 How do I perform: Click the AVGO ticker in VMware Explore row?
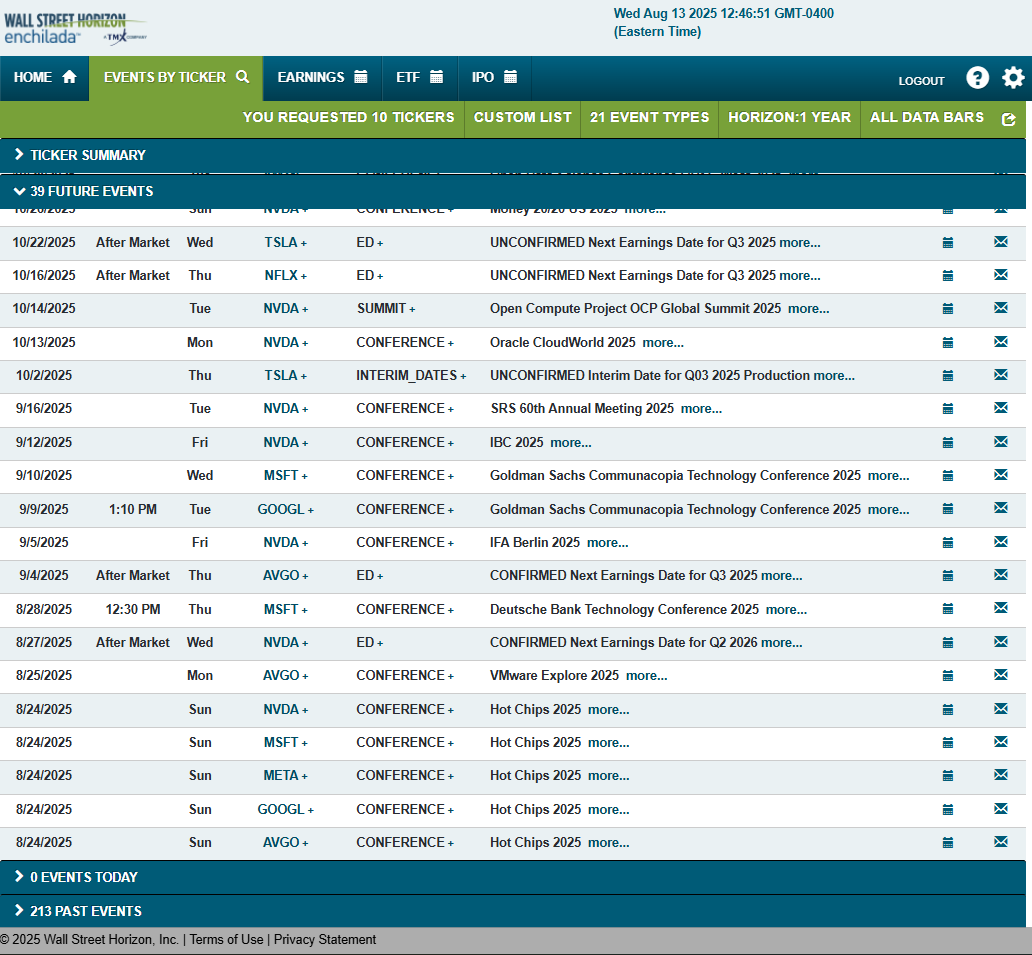[x=281, y=676]
